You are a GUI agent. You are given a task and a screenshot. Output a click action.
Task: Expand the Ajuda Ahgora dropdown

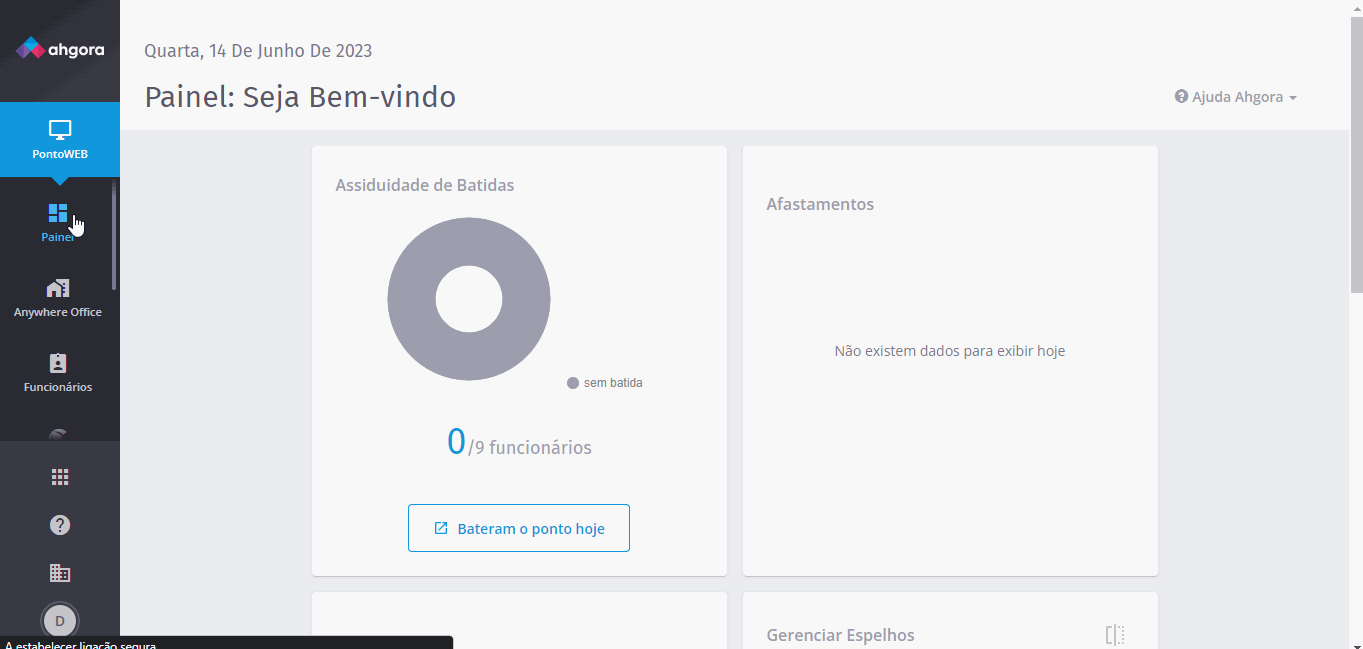click(1235, 96)
